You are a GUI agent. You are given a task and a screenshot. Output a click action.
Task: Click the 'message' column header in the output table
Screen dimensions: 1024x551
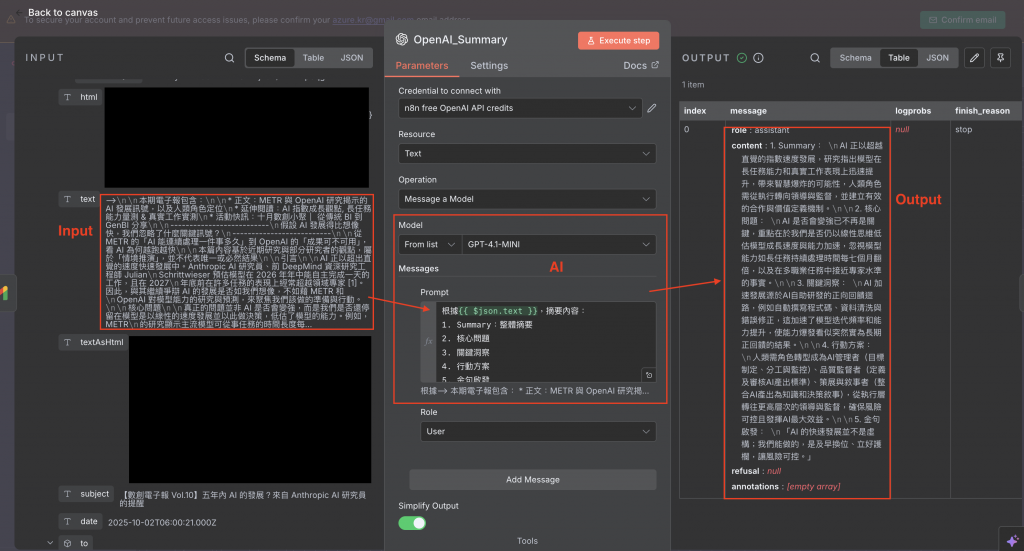tap(748, 111)
